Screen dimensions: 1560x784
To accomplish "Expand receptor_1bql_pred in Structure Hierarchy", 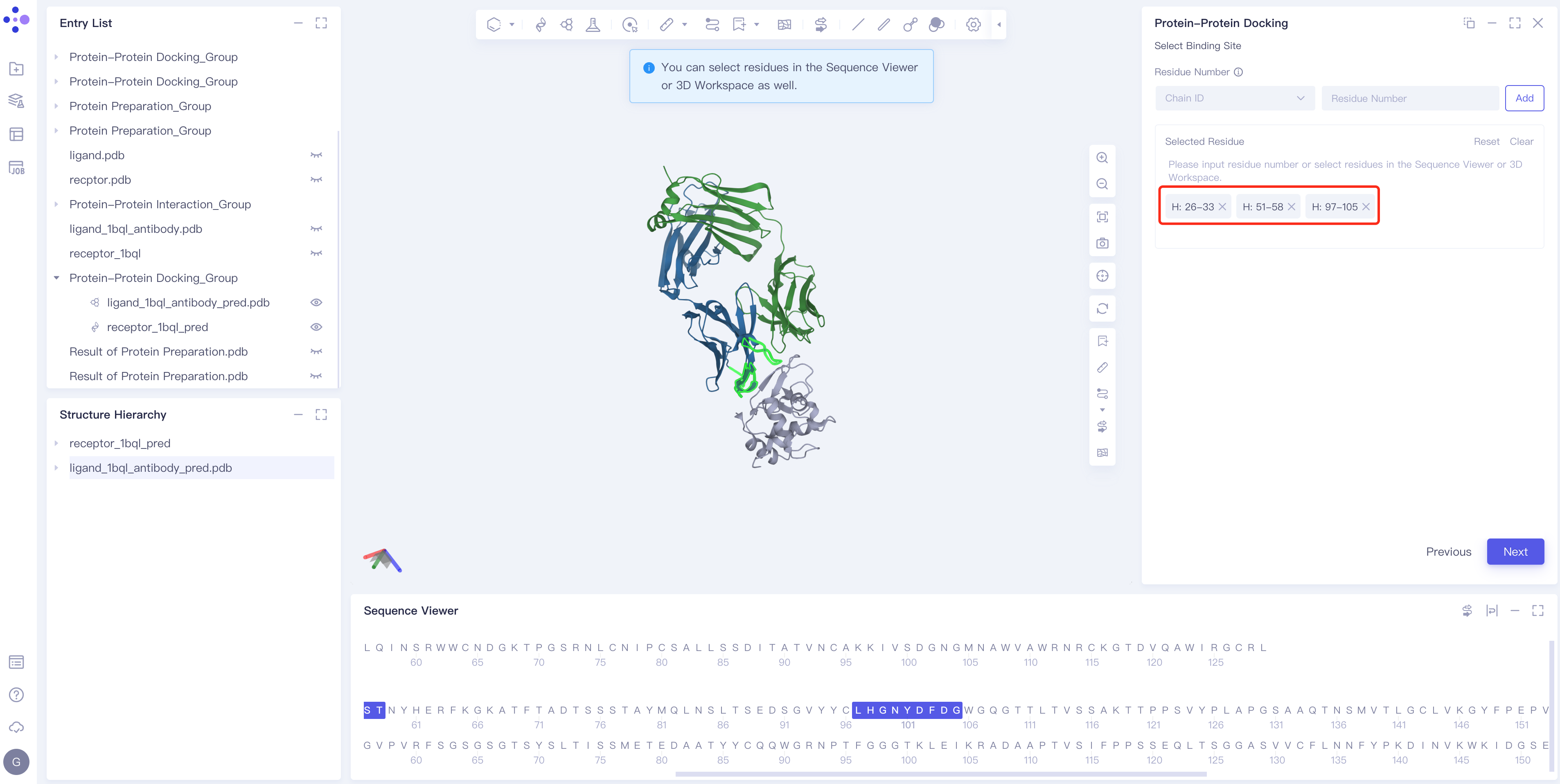I will [x=56, y=443].
